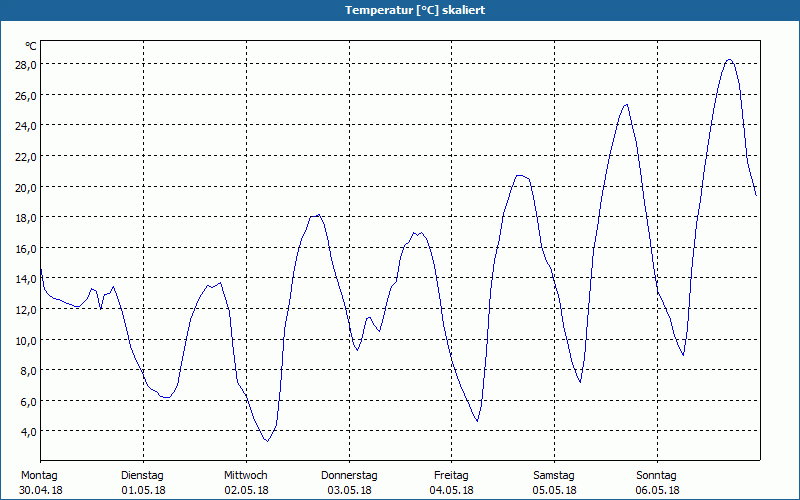Click the 01.05.18 date label
This screenshot has width=800, height=500.
point(143,490)
